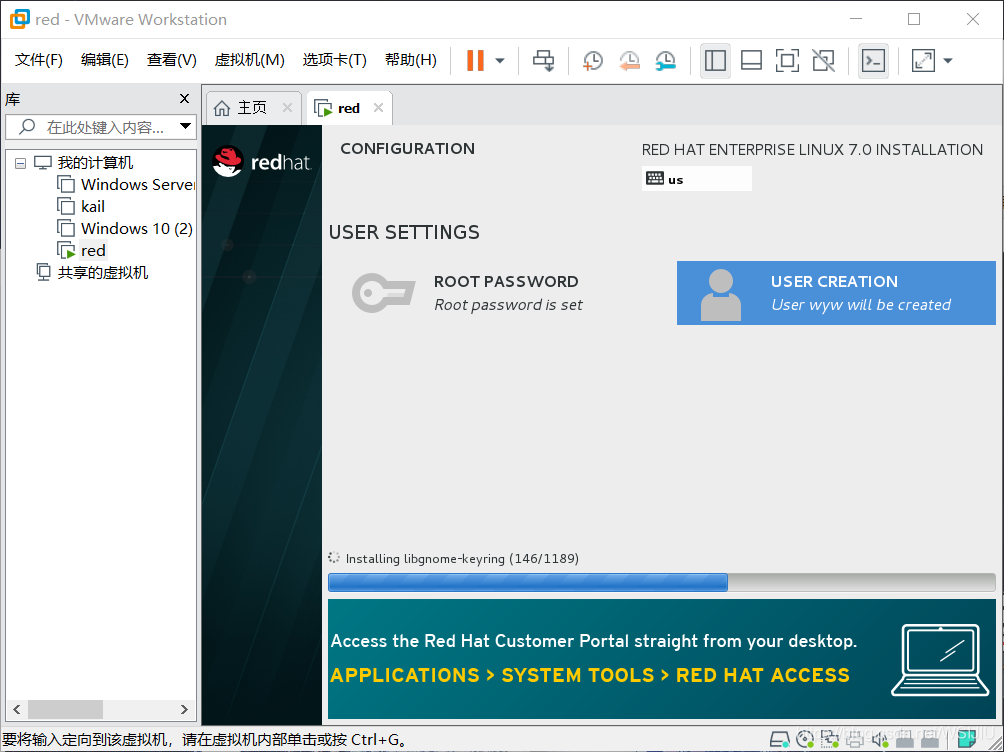The width and height of the screenshot is (1004, 752).
Task: Enter full screen mode icon
Action: (787, 61)
